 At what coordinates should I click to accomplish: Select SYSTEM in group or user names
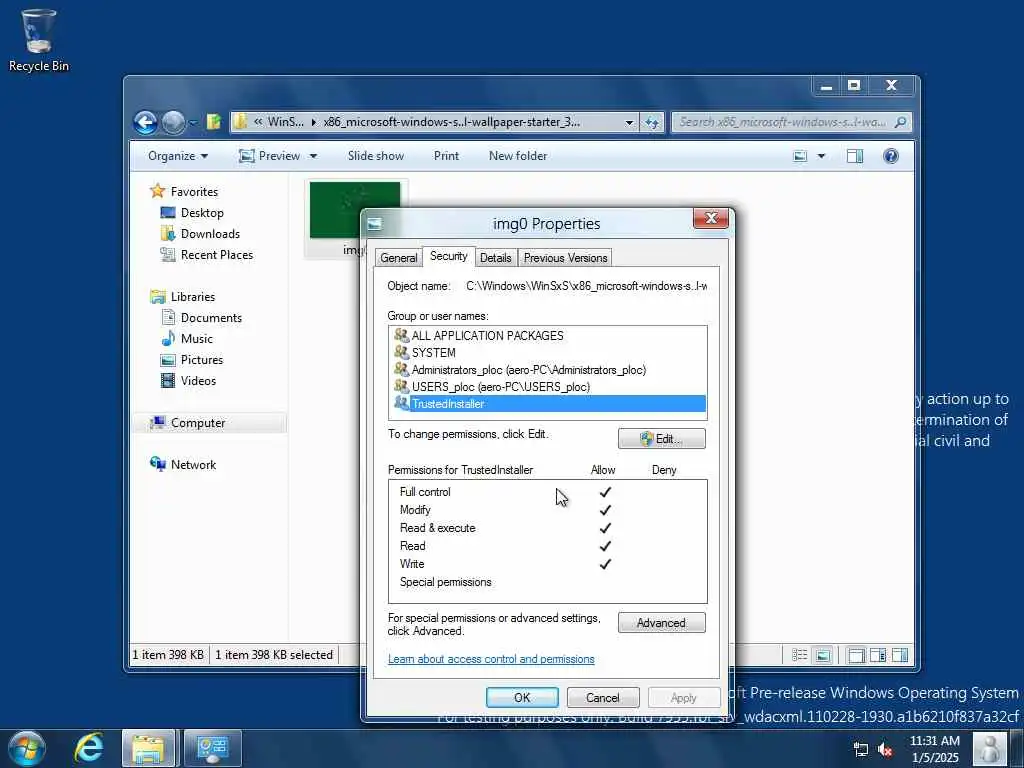[x=434, y=353]
